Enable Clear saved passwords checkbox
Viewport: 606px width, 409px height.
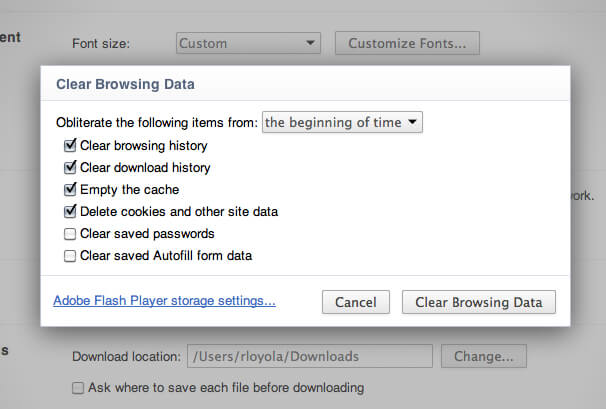tap(70, 234)
